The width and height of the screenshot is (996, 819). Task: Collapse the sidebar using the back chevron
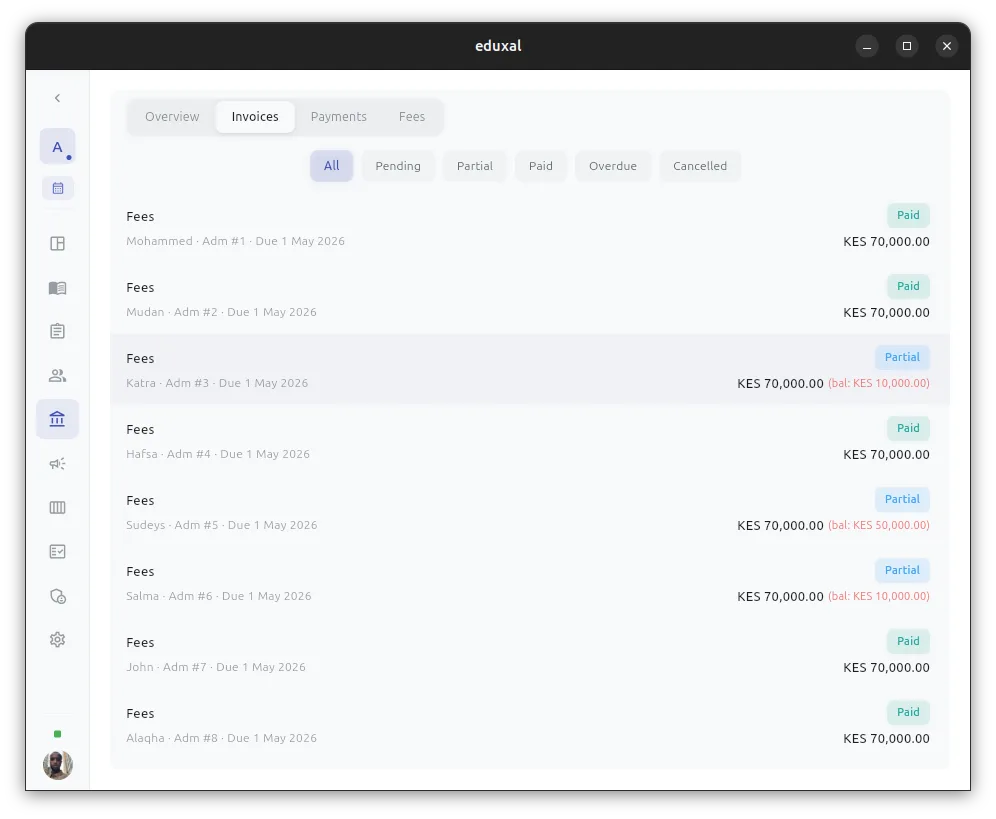(x=57, y=98)
